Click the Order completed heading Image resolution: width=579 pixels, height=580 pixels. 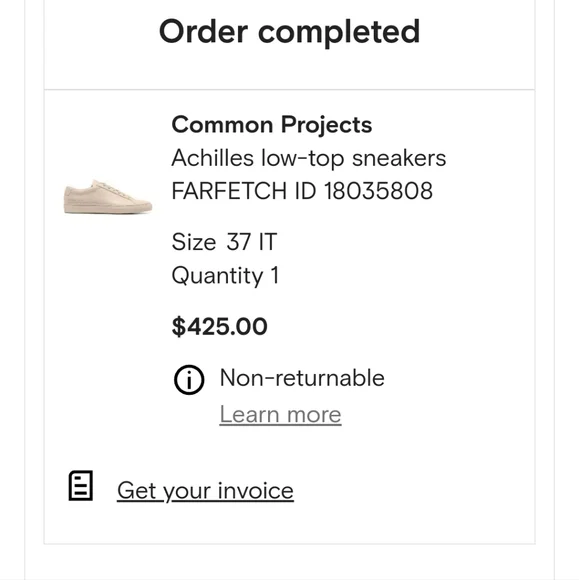click(x=289, y=33)
